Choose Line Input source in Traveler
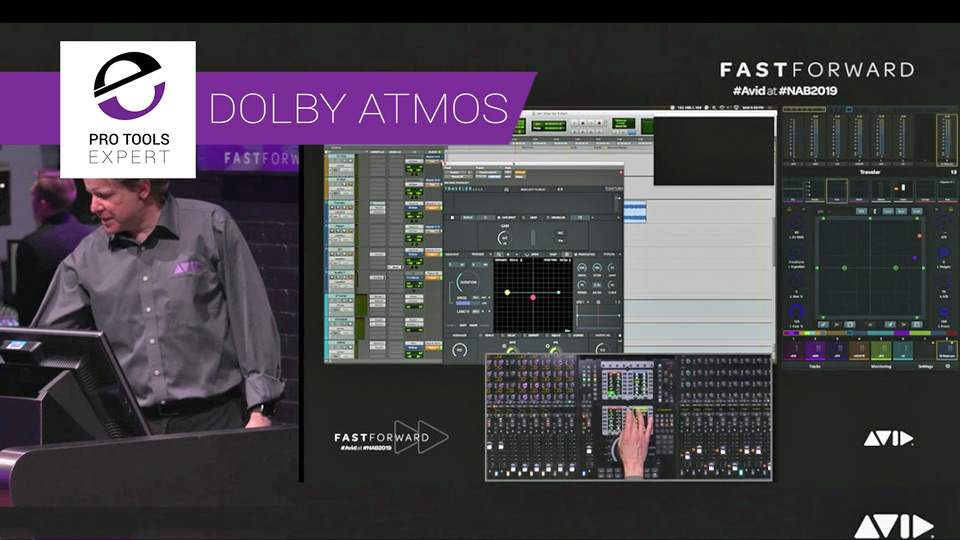This screenshot has width=960, height=540. pos(506,217)
